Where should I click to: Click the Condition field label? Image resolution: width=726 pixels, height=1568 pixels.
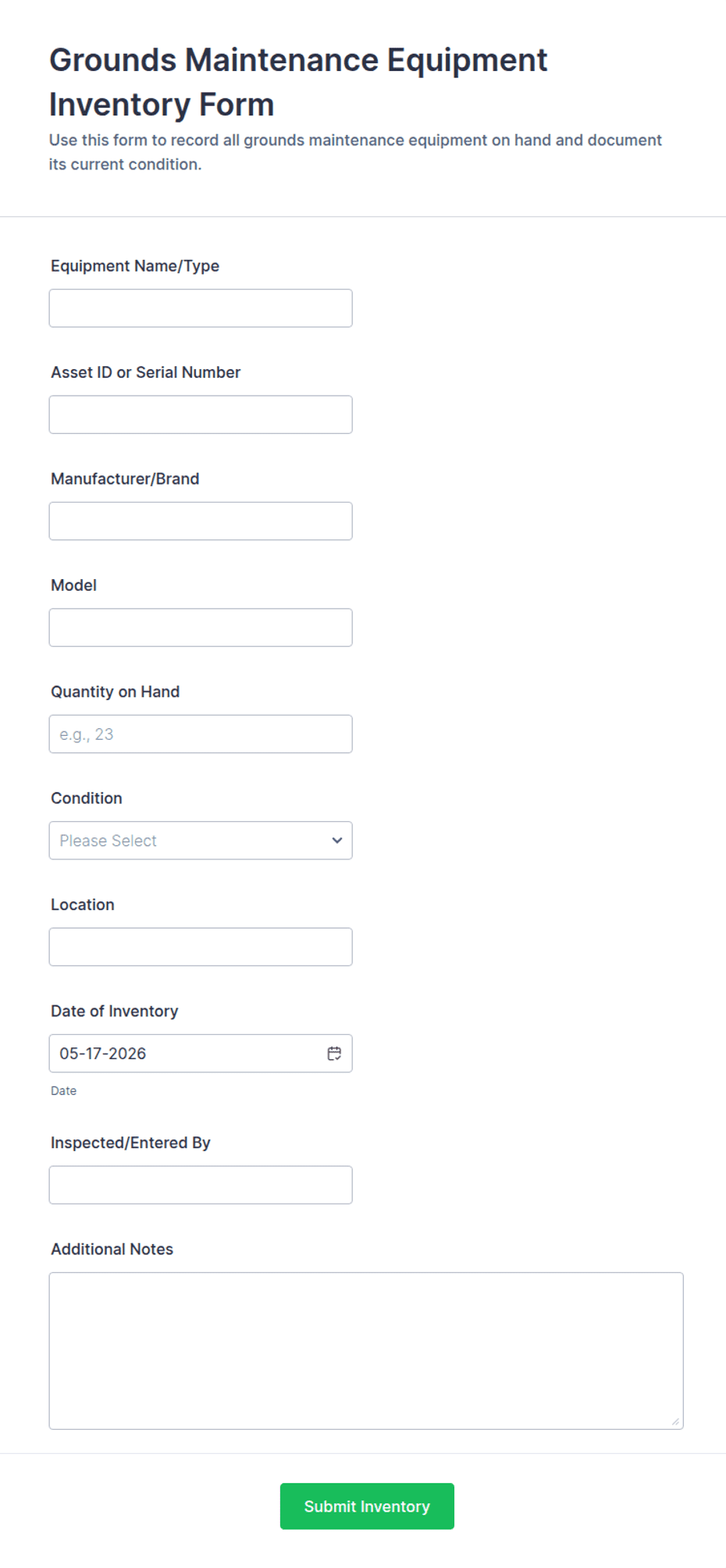click(x=87, y=798)
